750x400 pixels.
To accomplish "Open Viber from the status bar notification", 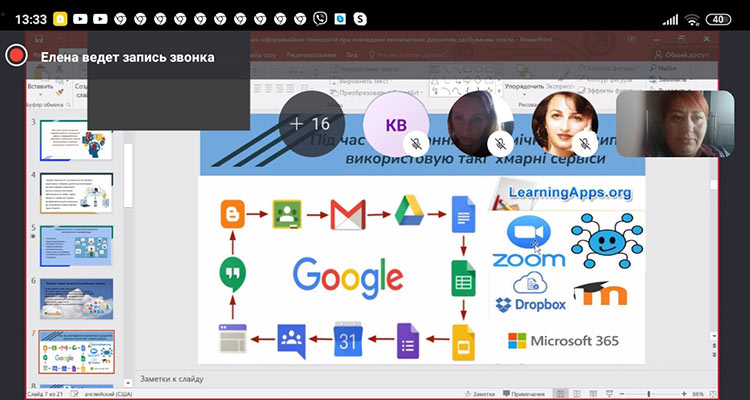I will [x=320, y=19].
